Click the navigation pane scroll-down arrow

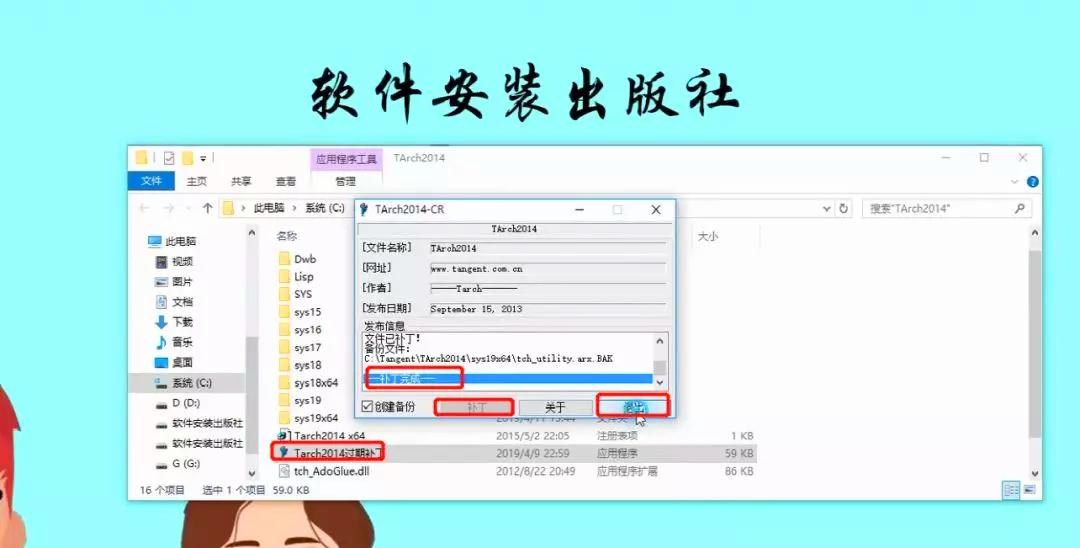tap(251, 474)
